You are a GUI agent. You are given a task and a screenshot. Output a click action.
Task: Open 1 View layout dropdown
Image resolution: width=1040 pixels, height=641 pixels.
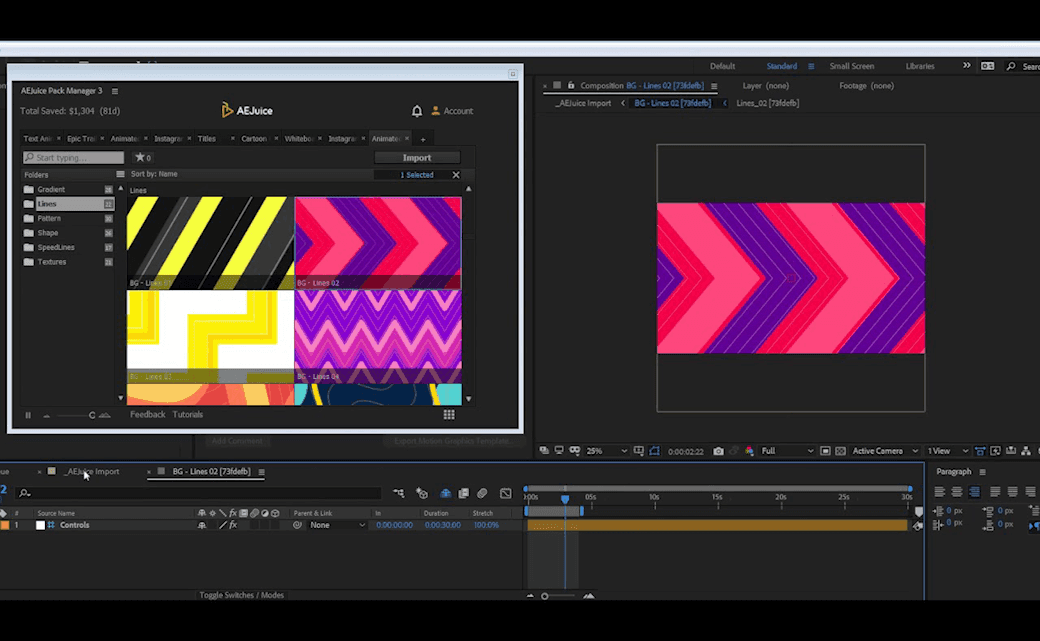point(948,451)
